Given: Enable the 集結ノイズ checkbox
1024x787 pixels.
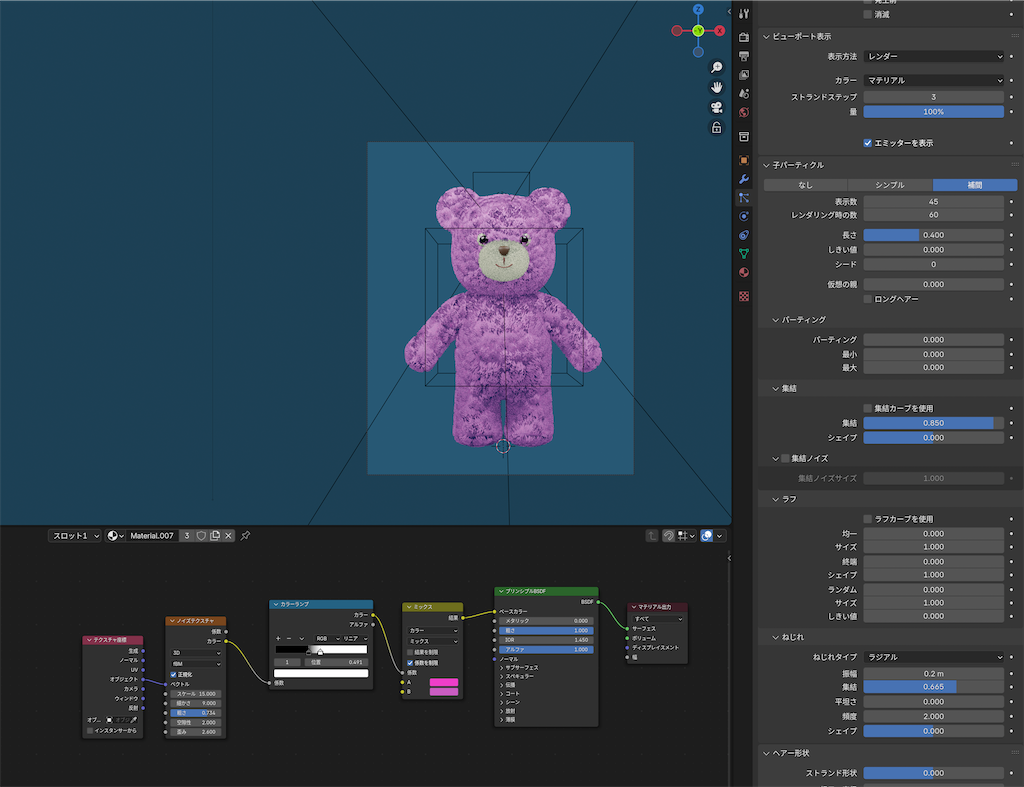Looking at the screenshot, I should (x=786, y=458).
